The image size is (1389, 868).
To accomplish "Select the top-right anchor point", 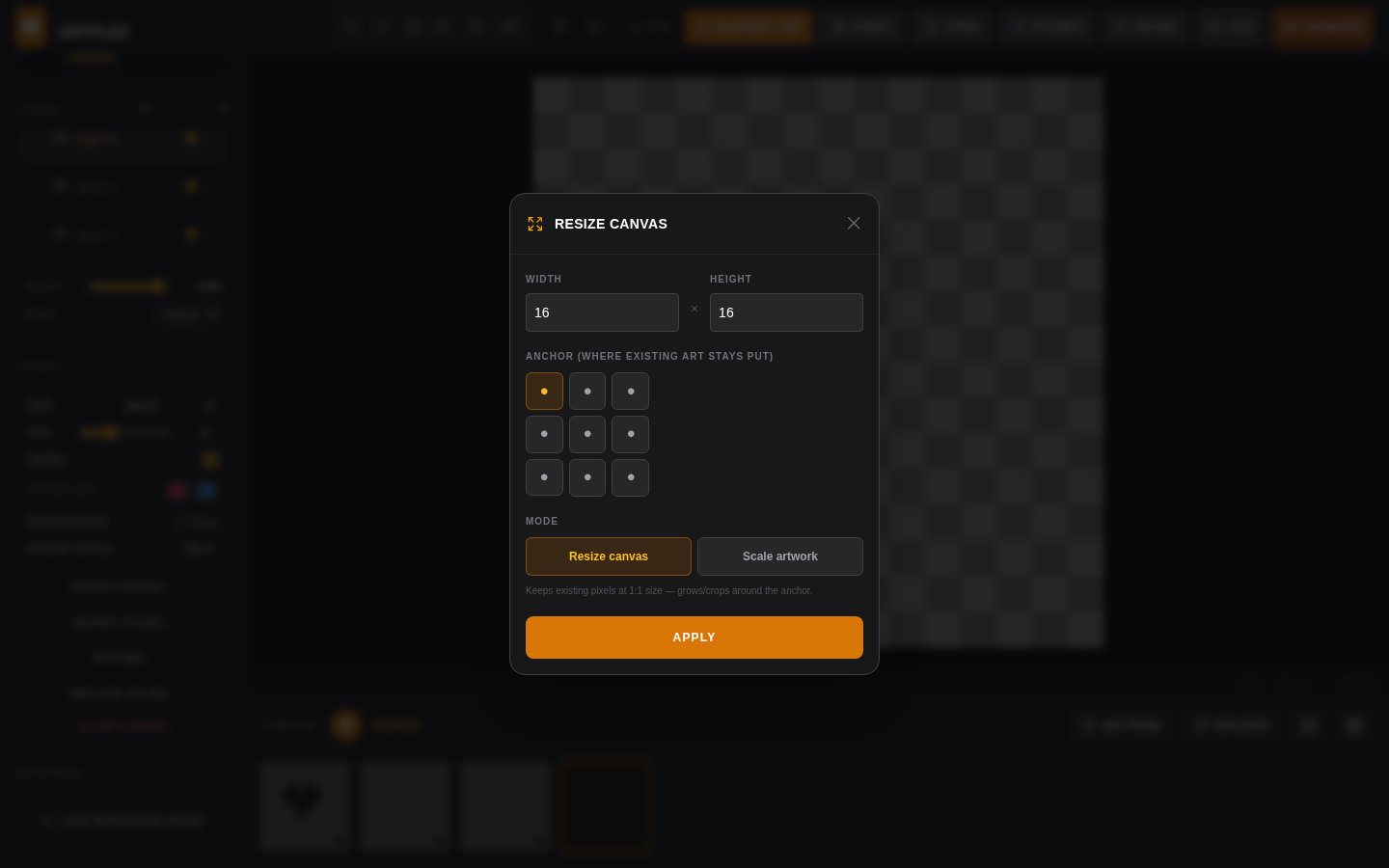I will 631,392.
